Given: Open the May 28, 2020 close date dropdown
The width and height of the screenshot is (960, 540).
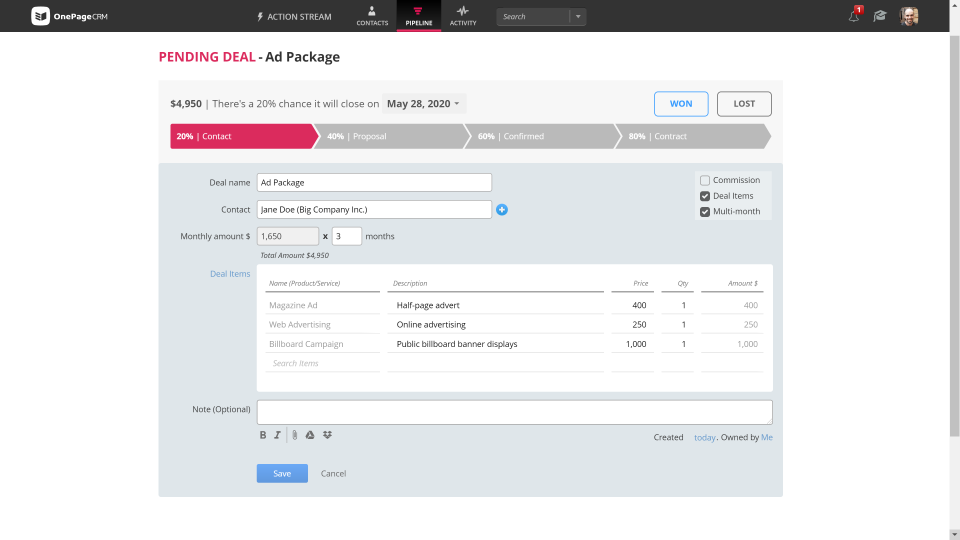Looking at the screenshot, I should tap(424, 103).
